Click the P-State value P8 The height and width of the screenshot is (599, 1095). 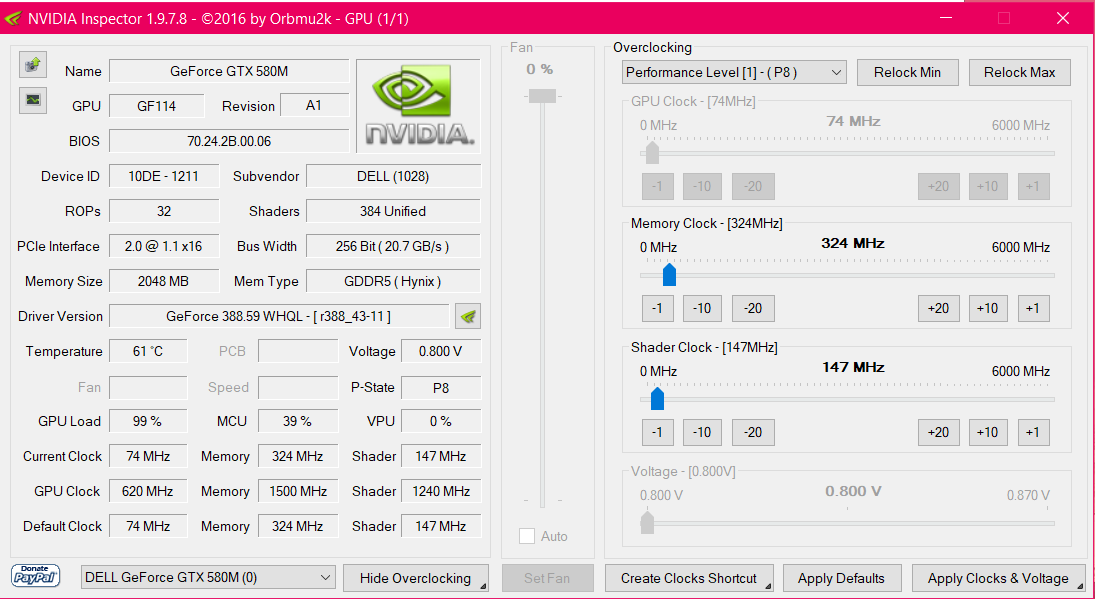pos(441,387)
